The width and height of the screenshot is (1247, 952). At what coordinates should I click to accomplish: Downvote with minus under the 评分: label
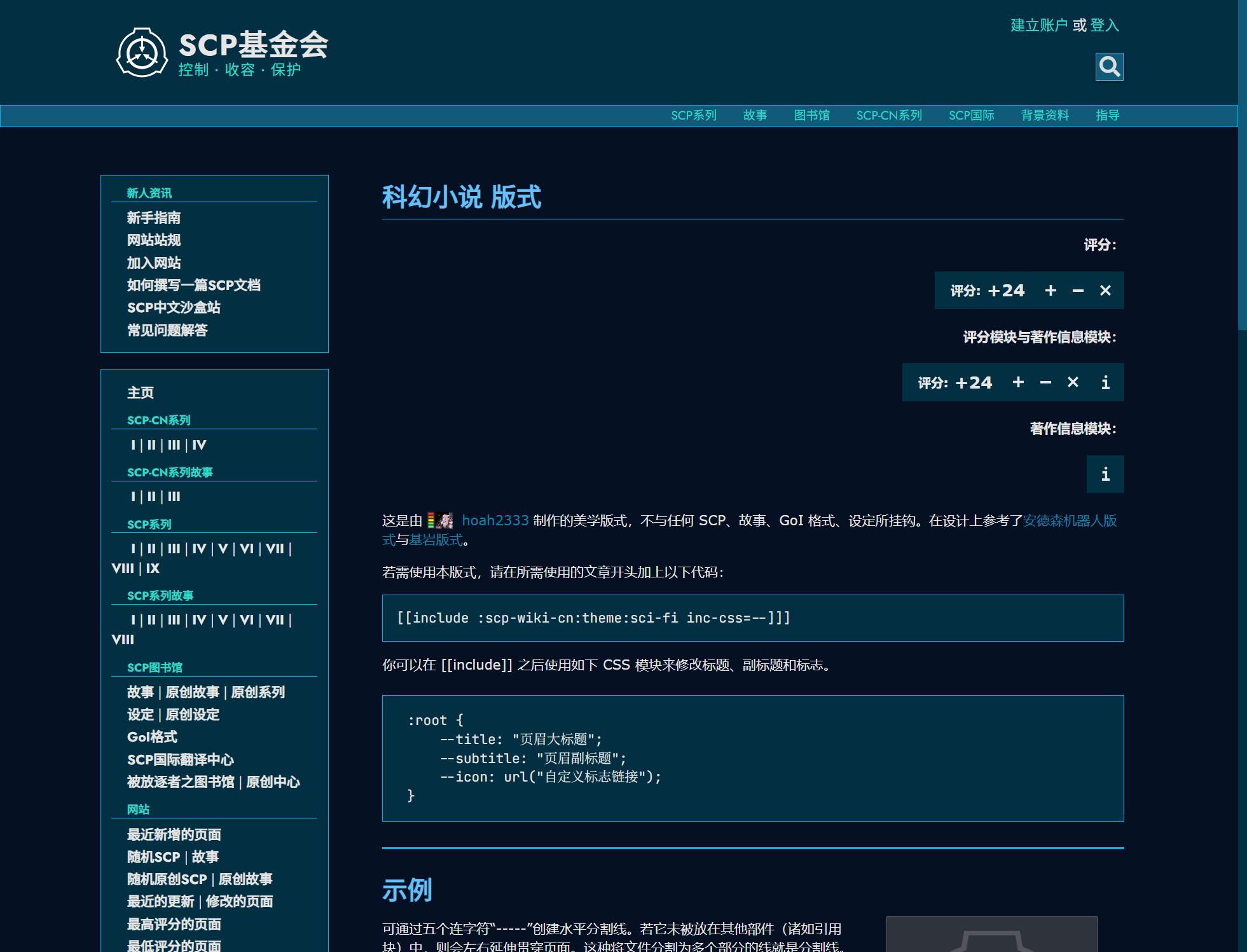[1078, 291]
